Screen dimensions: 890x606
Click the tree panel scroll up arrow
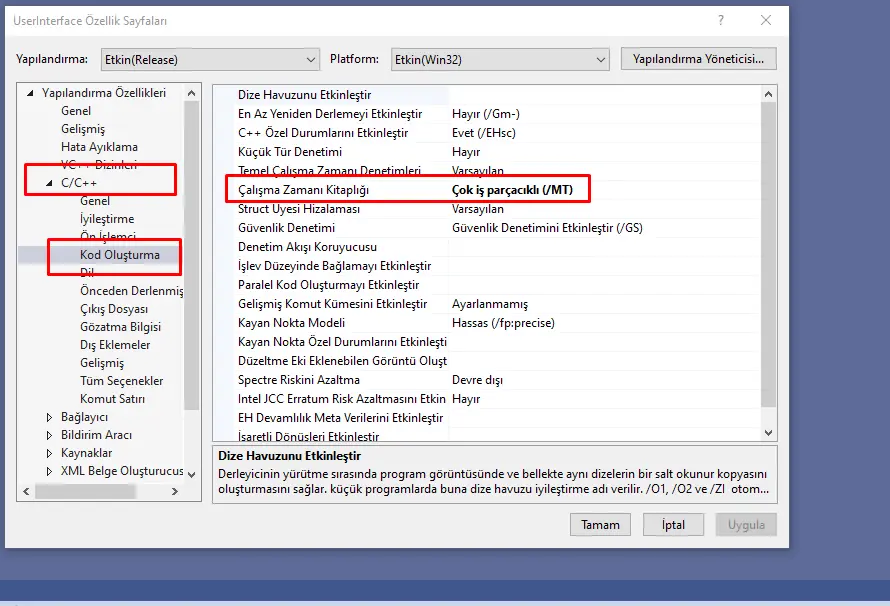(x=191, y=93)
